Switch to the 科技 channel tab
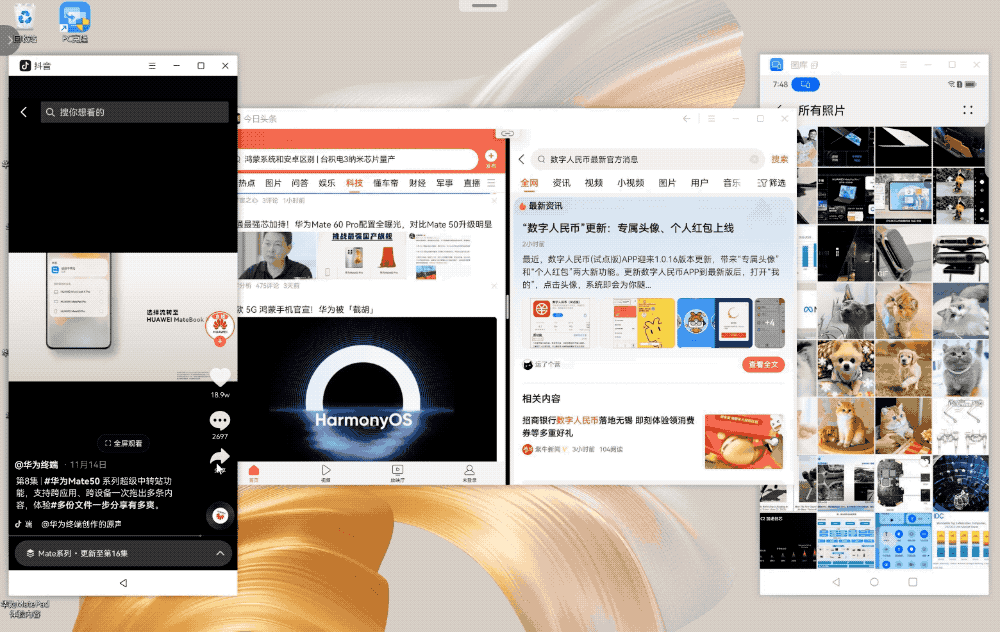The width and height of the screenshot is (1000, 632). 355,183
